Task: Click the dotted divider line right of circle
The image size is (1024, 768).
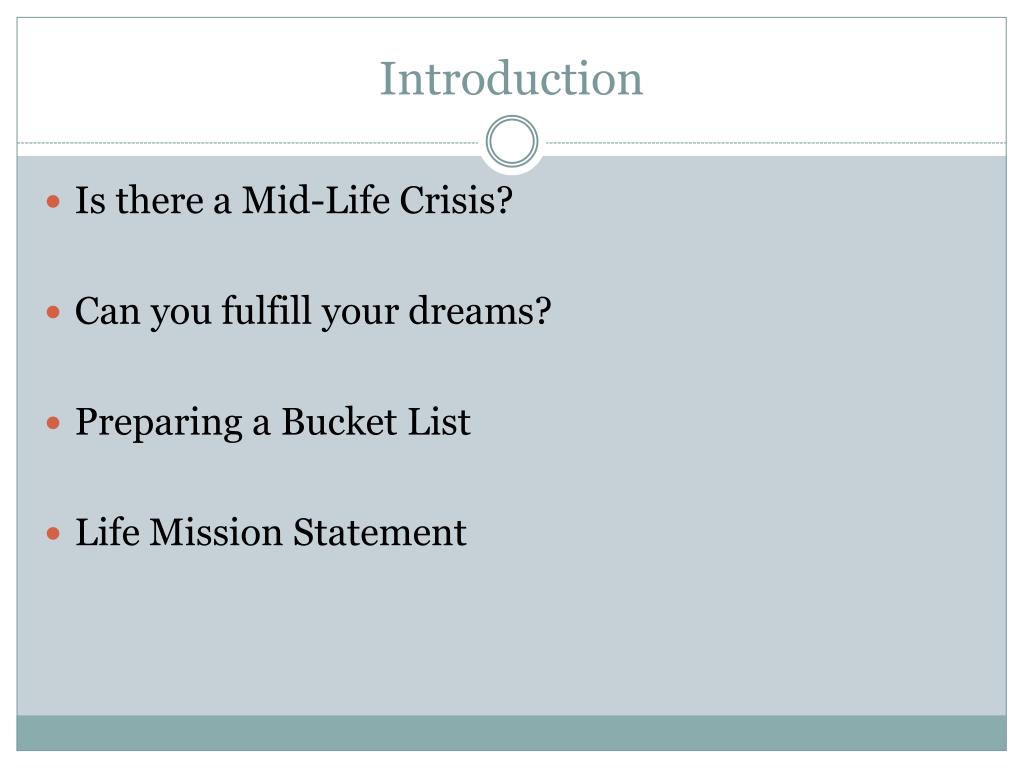Action: (775, 142)
